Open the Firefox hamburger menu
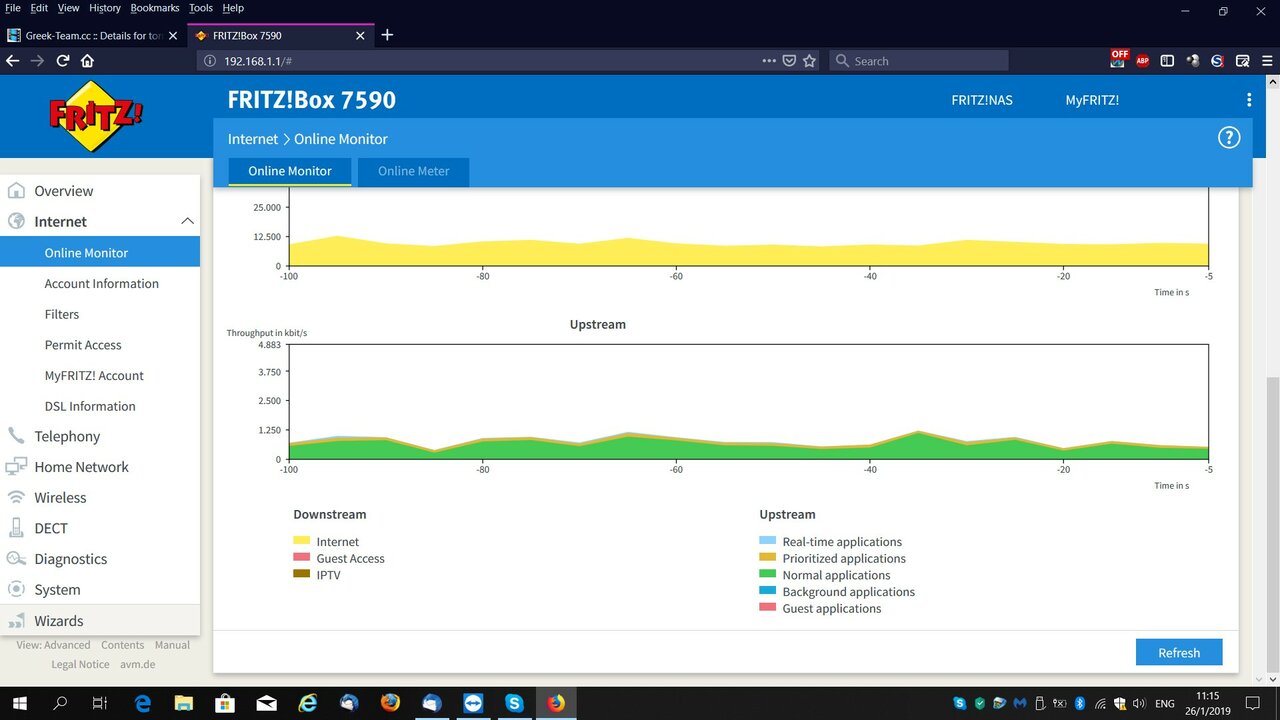 [1267, 61]
